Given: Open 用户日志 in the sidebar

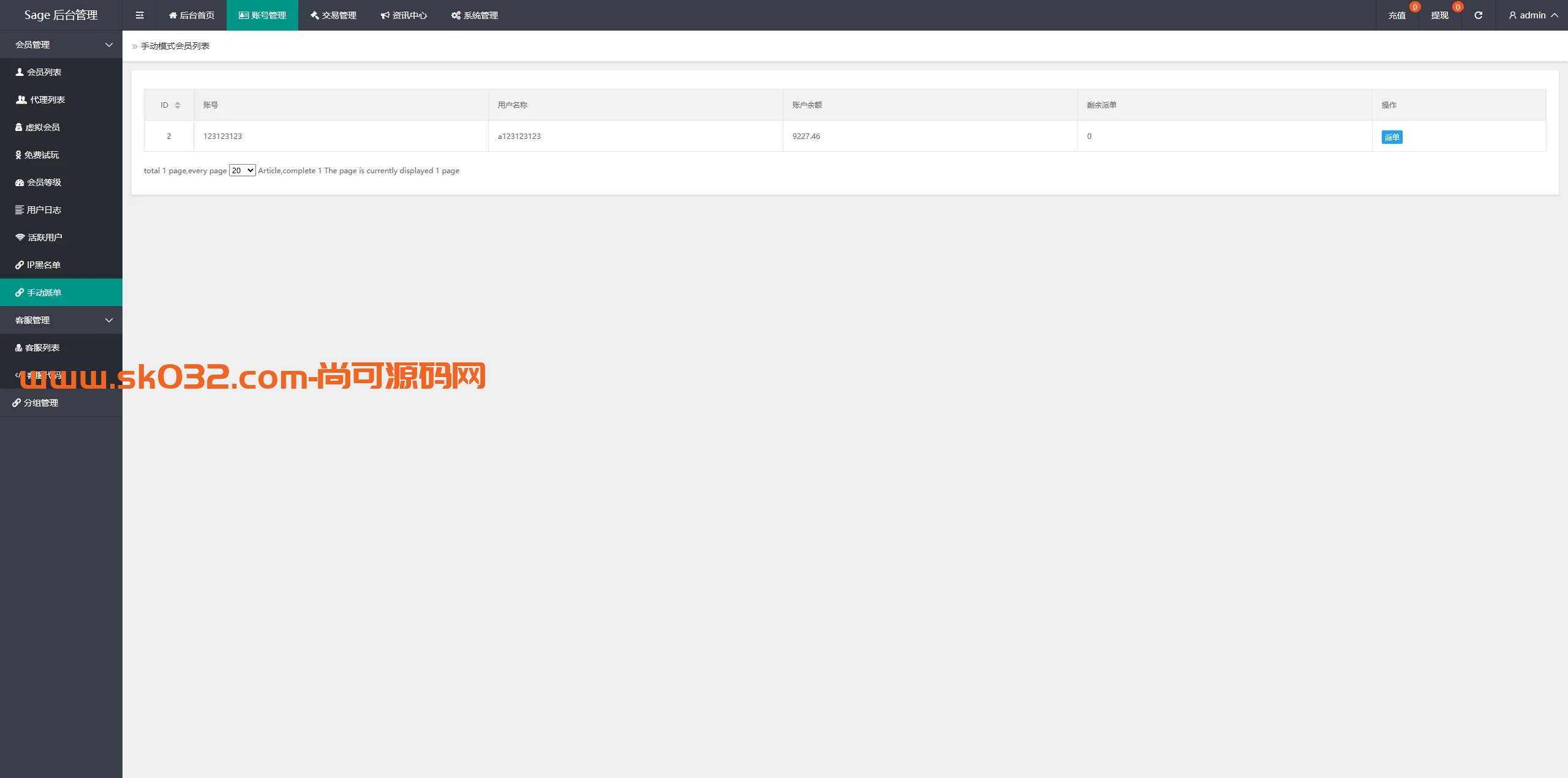Looking at the screenshot, I should pyautogui.click(x=43, y=210).
